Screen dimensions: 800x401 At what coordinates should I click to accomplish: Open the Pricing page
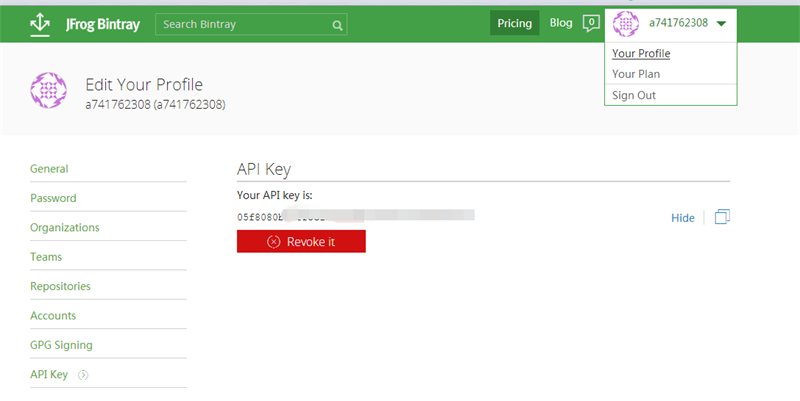click(x=514, y=23)
